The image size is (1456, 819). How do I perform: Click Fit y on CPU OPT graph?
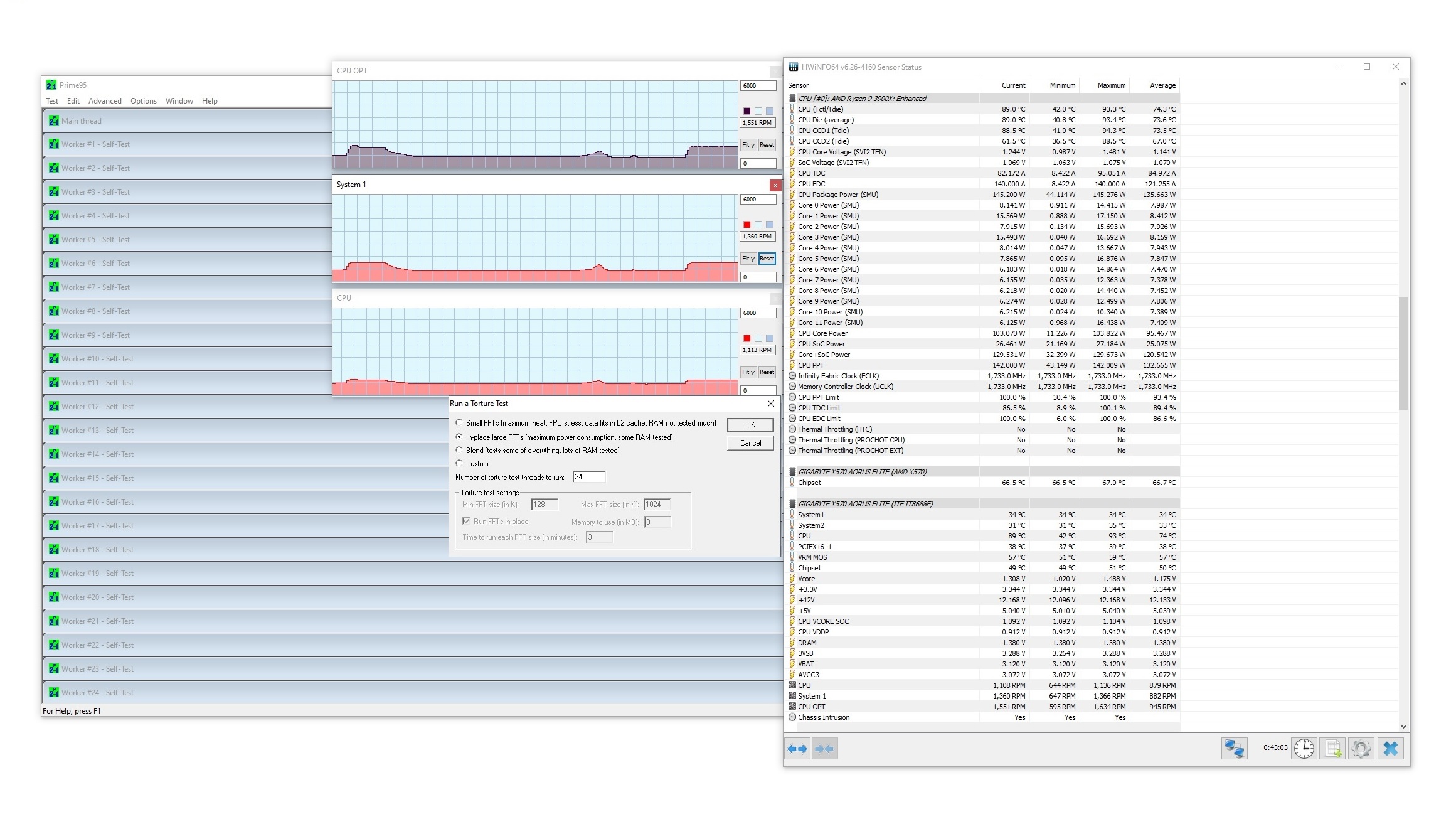click(x=748, y=145)
